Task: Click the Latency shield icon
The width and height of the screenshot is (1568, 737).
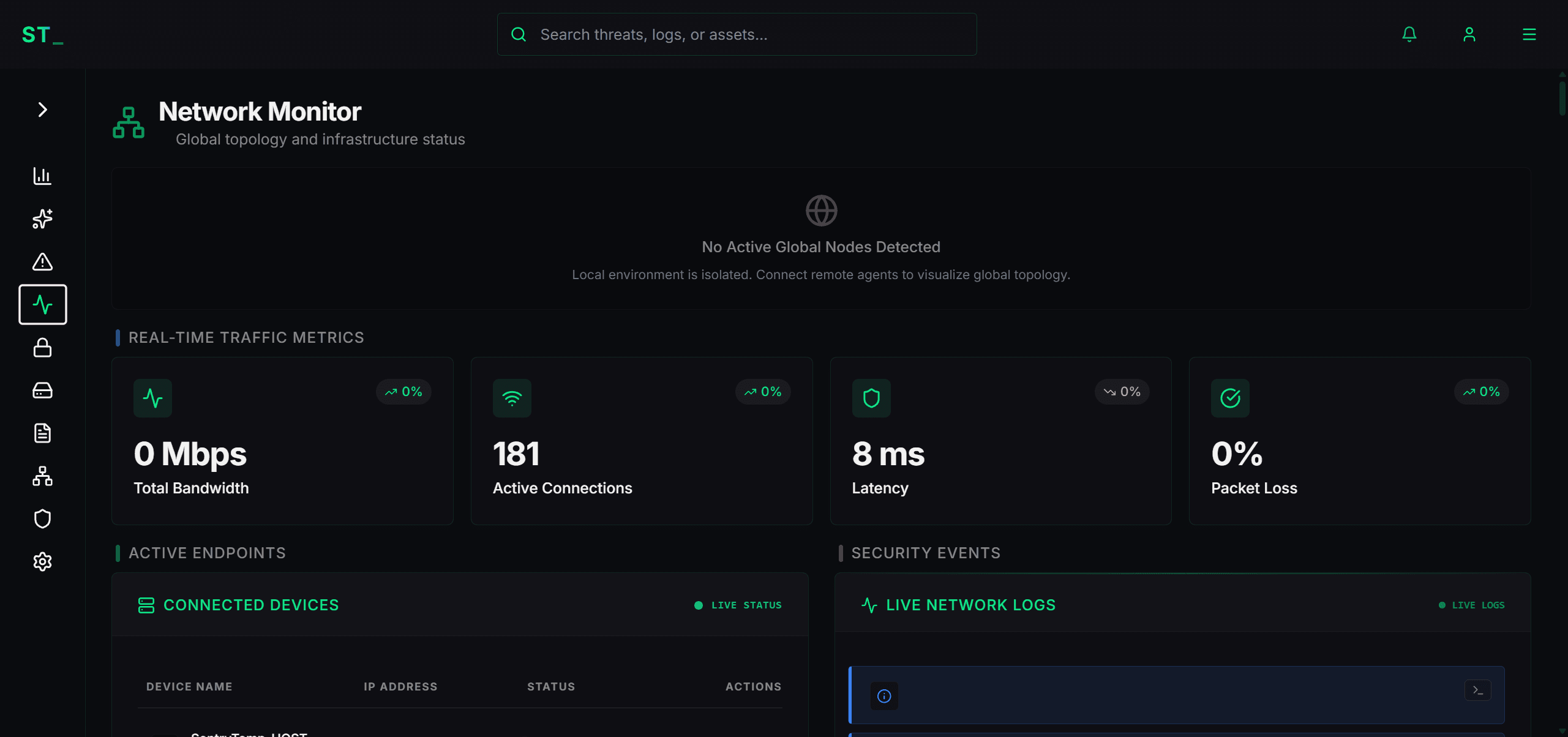Action: [871, 398]
